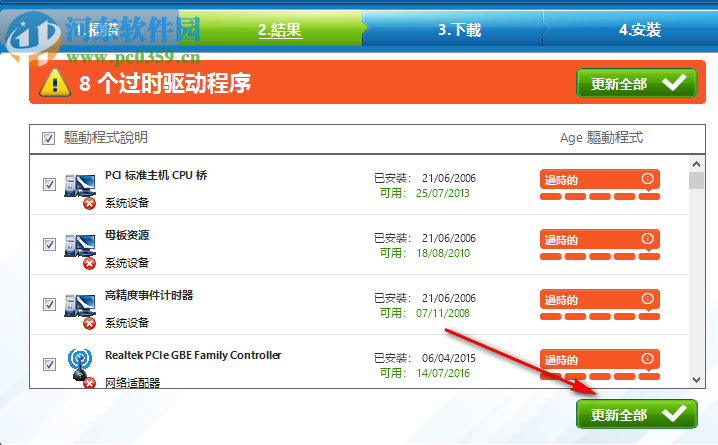Screen dimensions: 718x445
Task: Click 過時的 status badge for 母板资源
Action: click(599, 239)
